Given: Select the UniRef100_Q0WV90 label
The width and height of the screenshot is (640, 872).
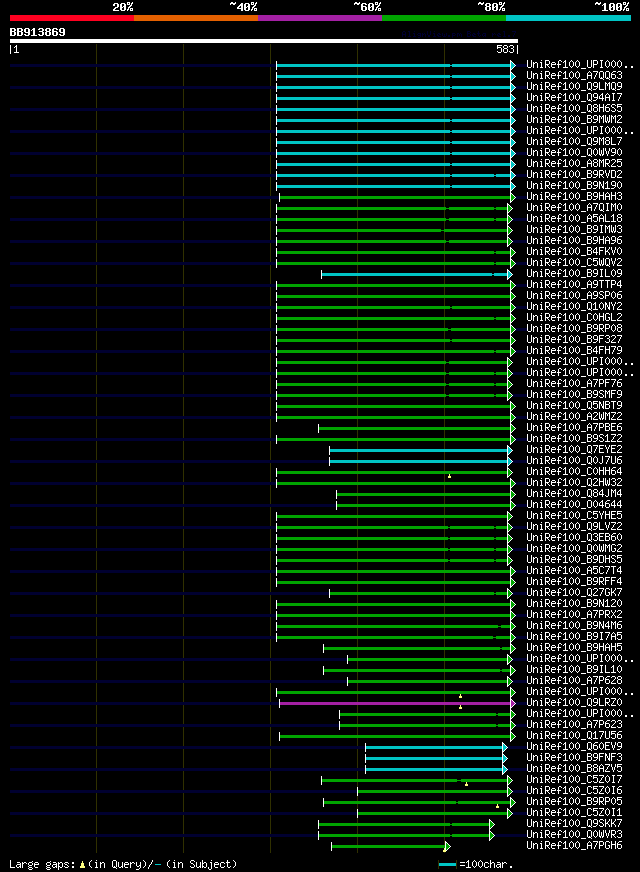Looking at the screenshot, I should [574, 152].
